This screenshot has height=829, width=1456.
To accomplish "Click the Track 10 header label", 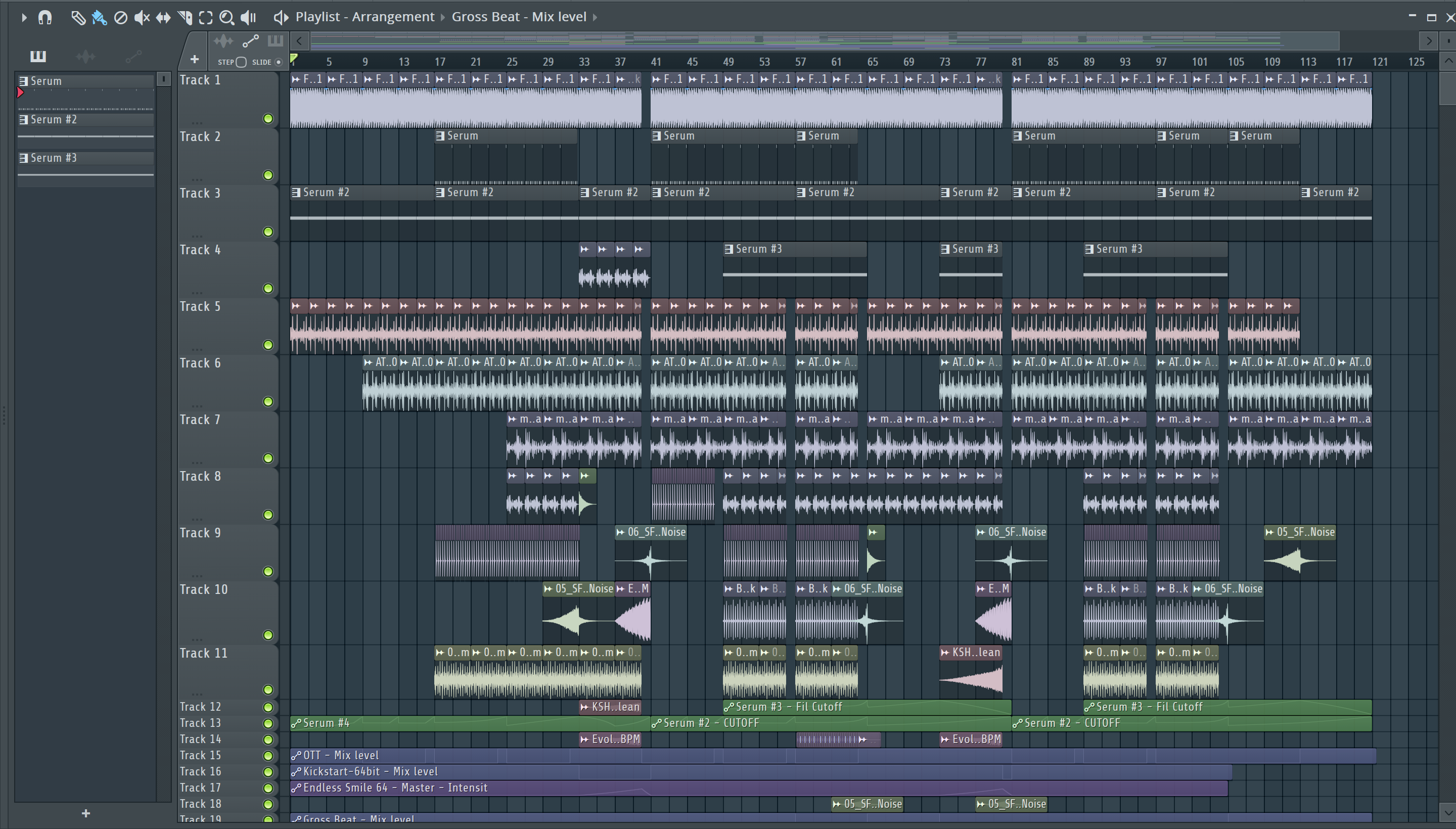I will [204, 590].
